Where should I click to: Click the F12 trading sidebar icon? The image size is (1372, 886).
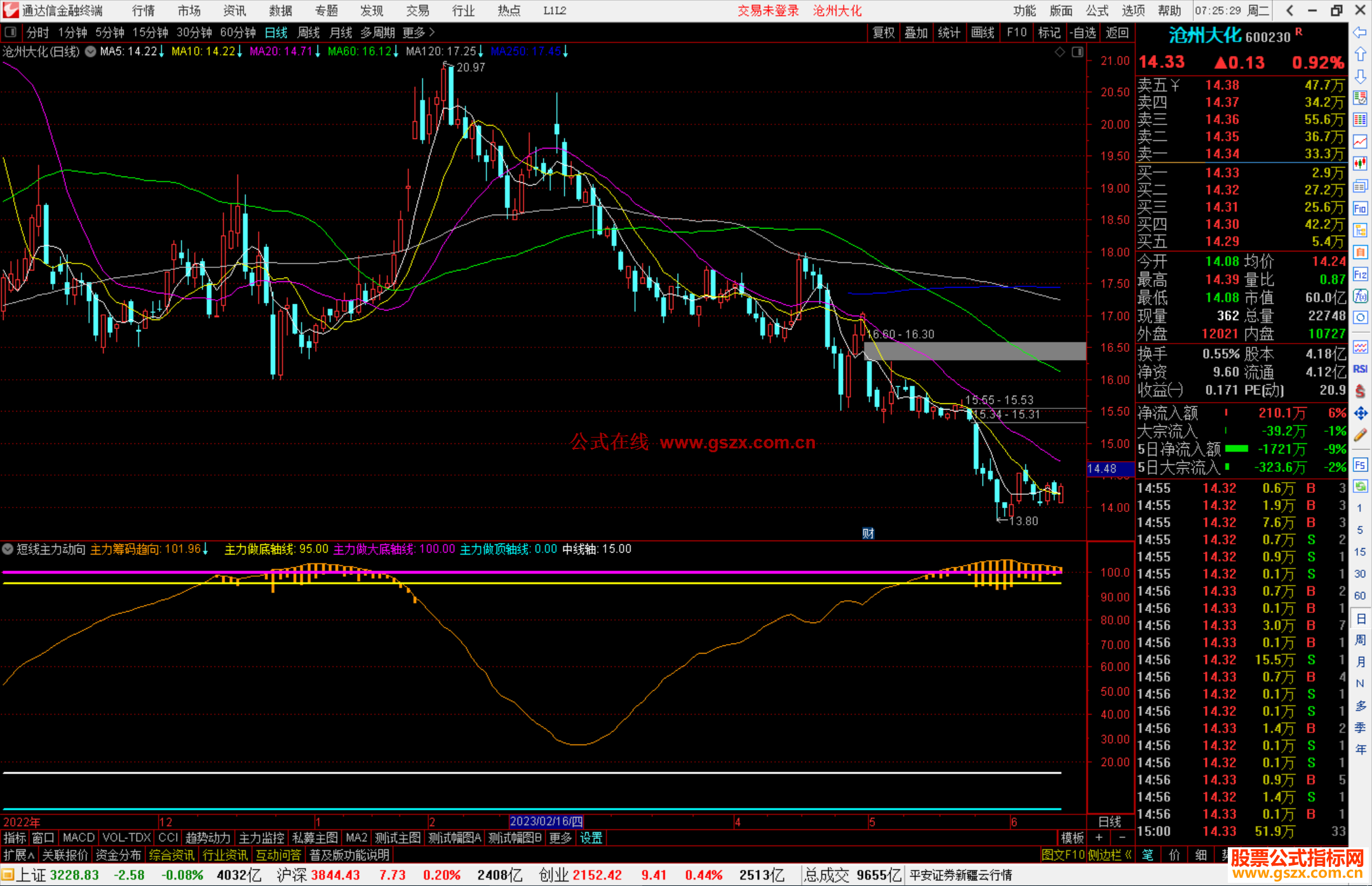point(1360,274)
